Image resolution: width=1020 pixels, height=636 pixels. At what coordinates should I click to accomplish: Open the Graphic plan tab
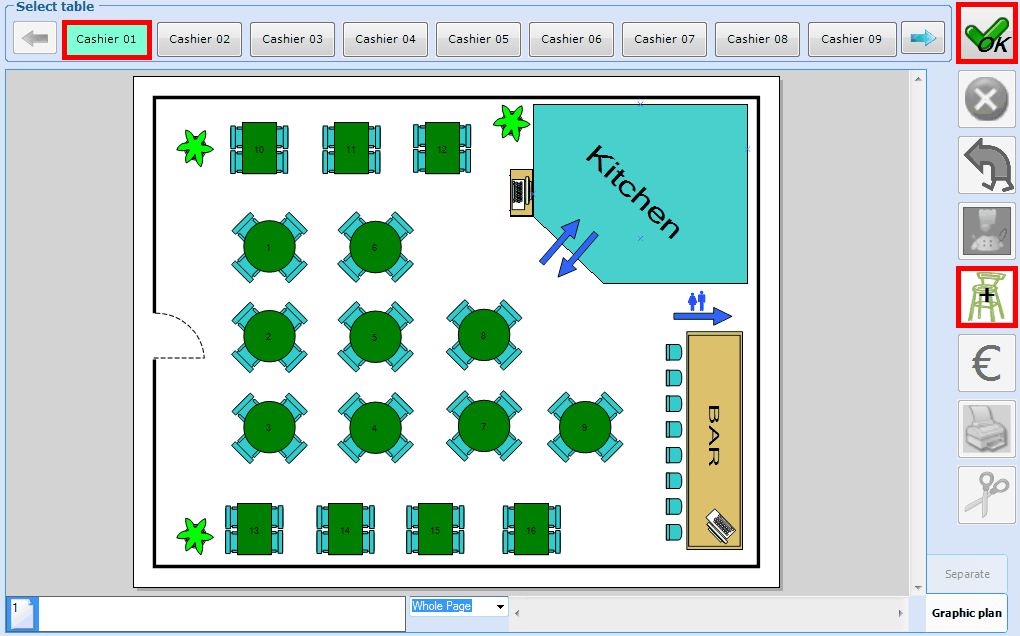(x=966, y=613)
